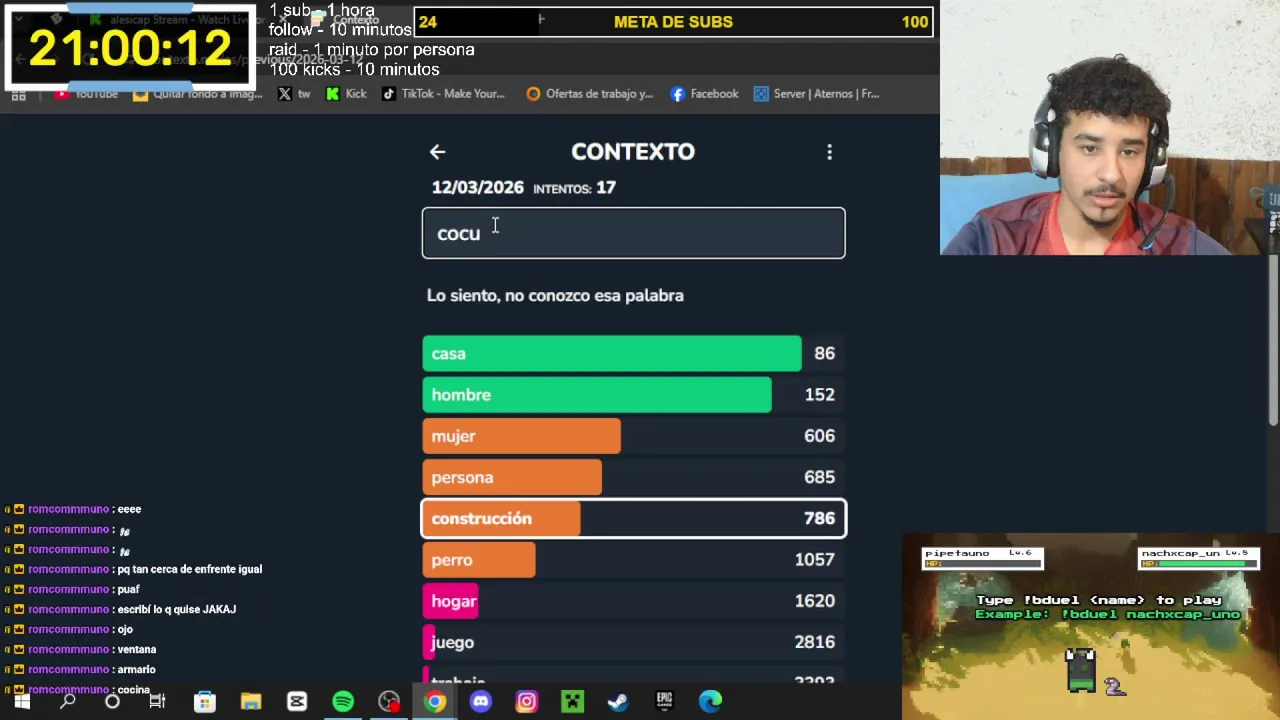Open the Server | Aternos bookmark
This screenshot has width=1280, height=720.
pyautogui.click(x=816, y=94)
